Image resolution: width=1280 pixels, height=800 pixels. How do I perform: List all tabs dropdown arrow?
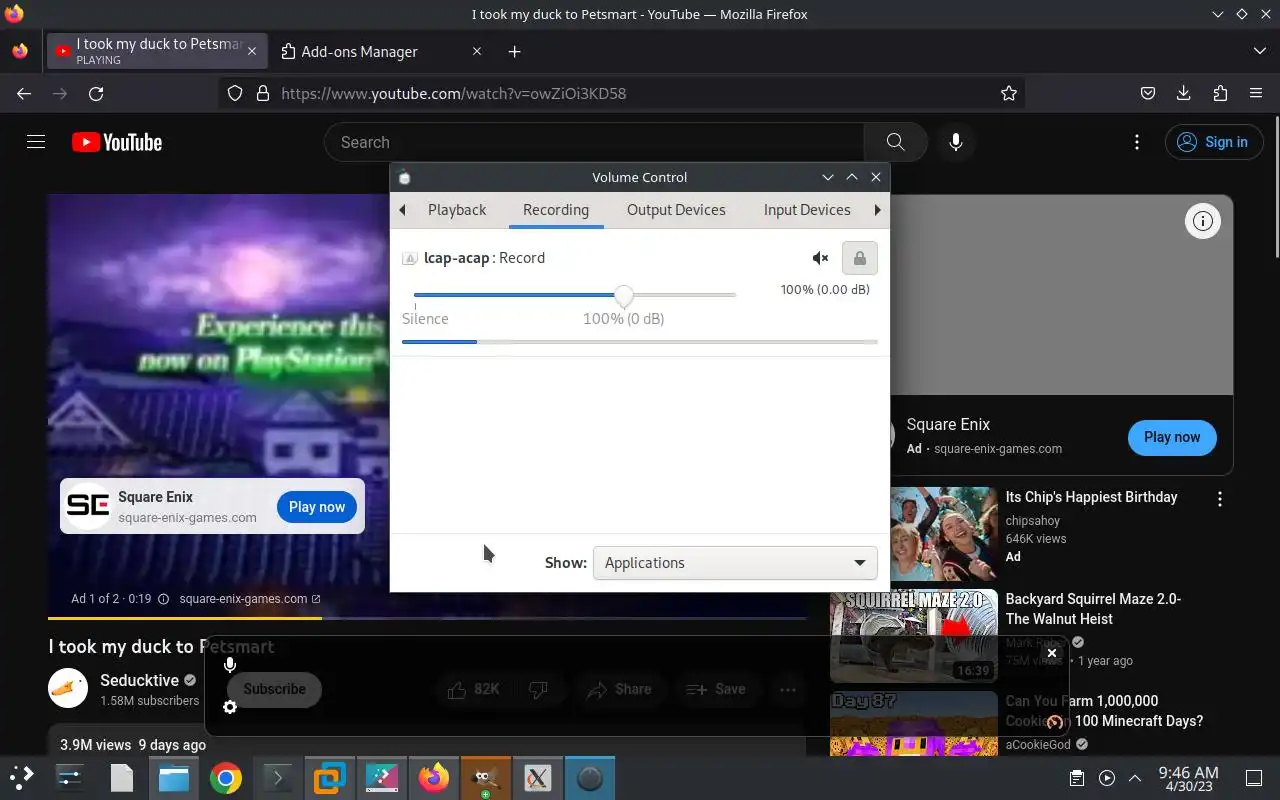(1259, 51)
